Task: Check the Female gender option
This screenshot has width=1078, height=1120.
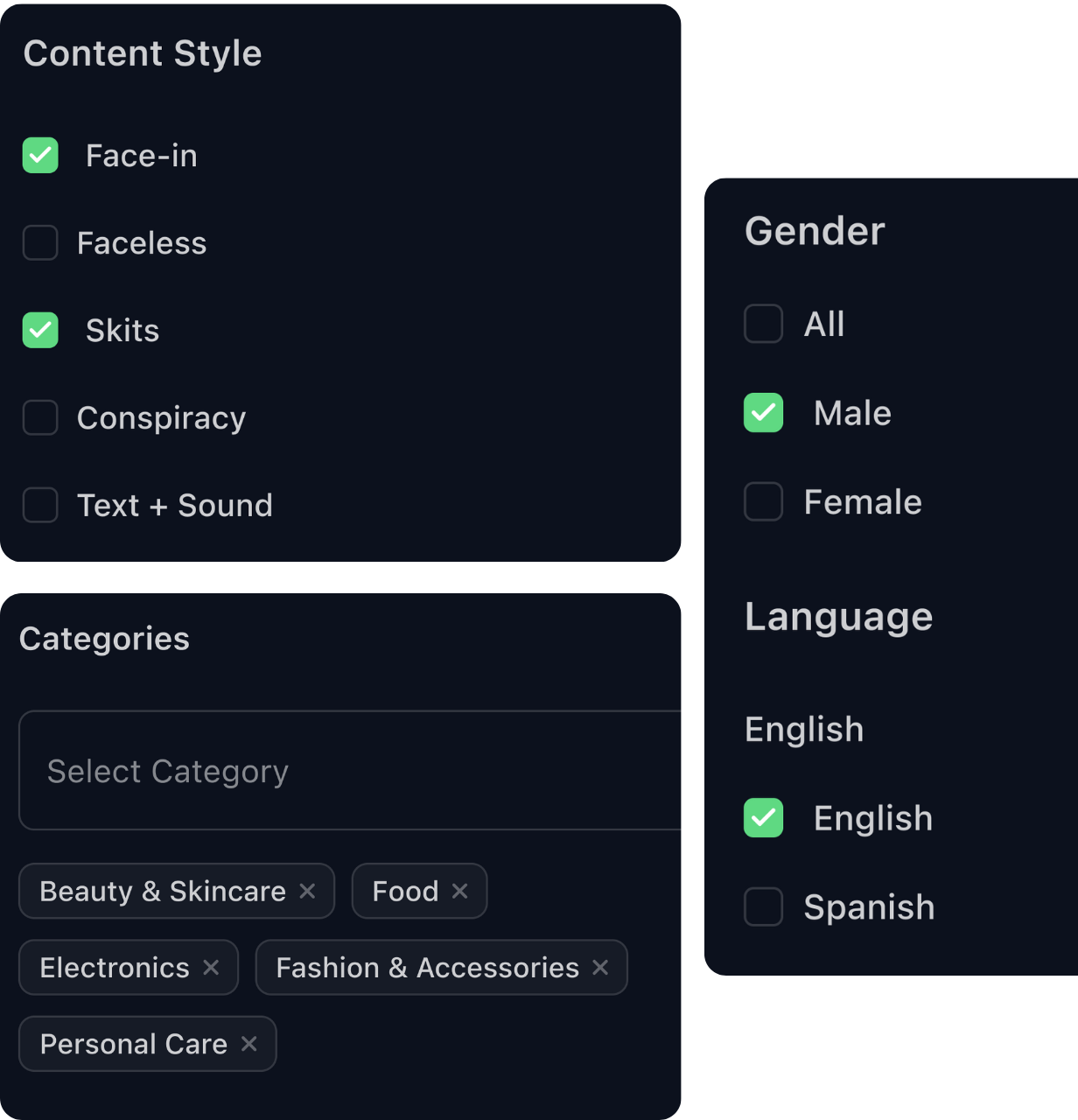Action: pyautogui.click(x=763, y=502)
